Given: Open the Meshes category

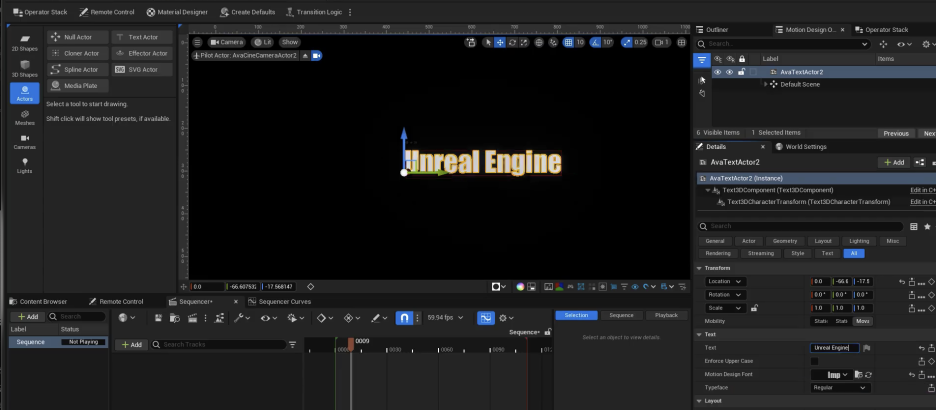Looking at the screenshot, I should (x=24, y=118).
